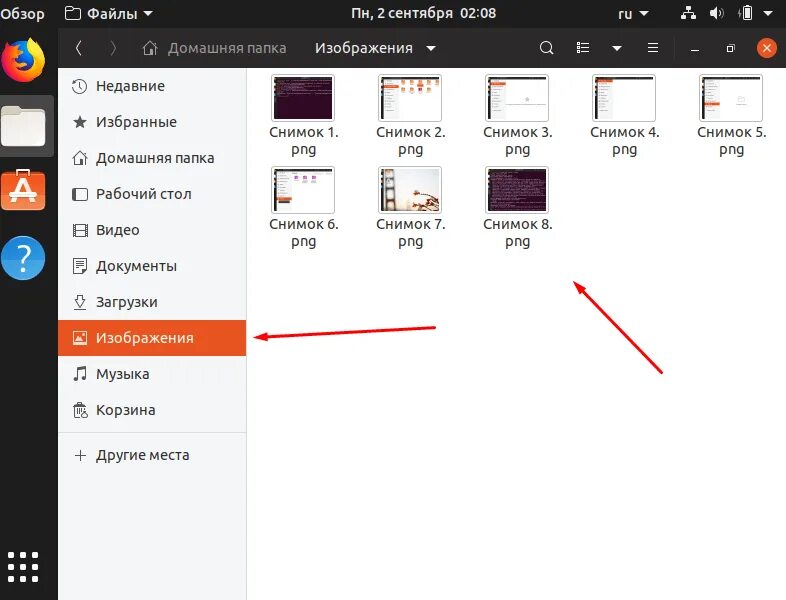The width and height of the screenshot is (786, 600).
Task: Open Музыка in sidebar
Action: [x=152, y=374]
